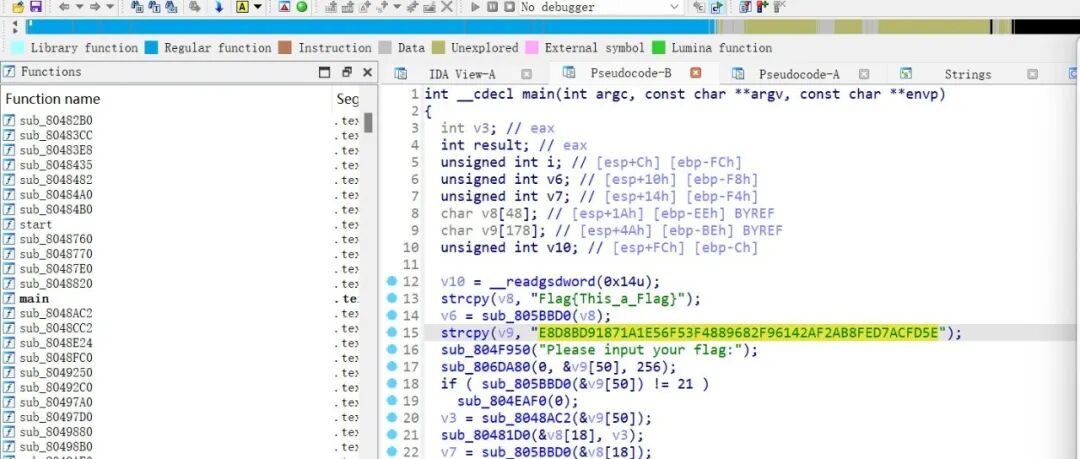Toggle breakpoint dot on line 12
Screen dimensions: 1080x459
(392, 281)
